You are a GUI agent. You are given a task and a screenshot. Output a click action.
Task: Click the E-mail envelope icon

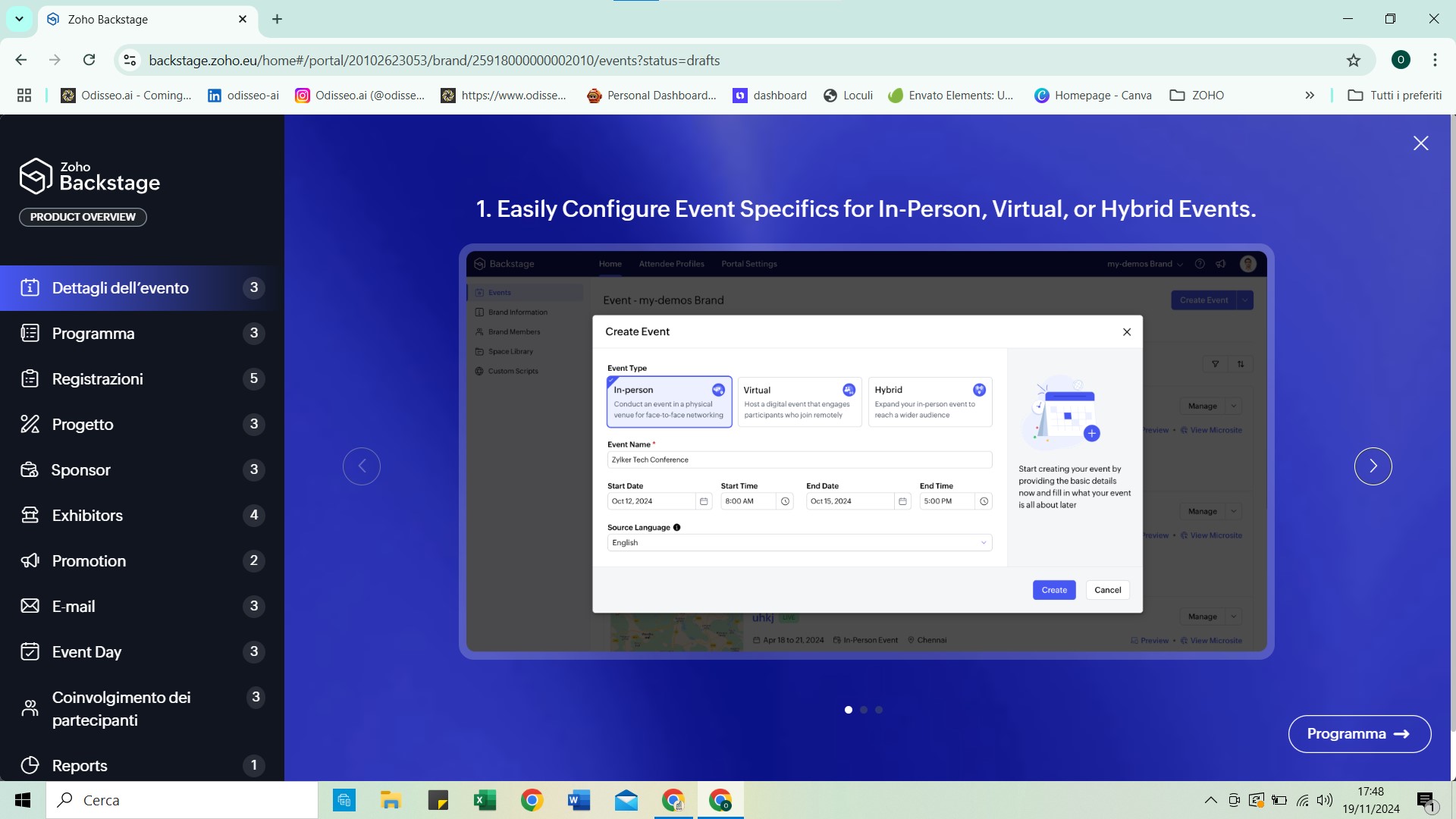pyautogui.click(x=30, y=606)
